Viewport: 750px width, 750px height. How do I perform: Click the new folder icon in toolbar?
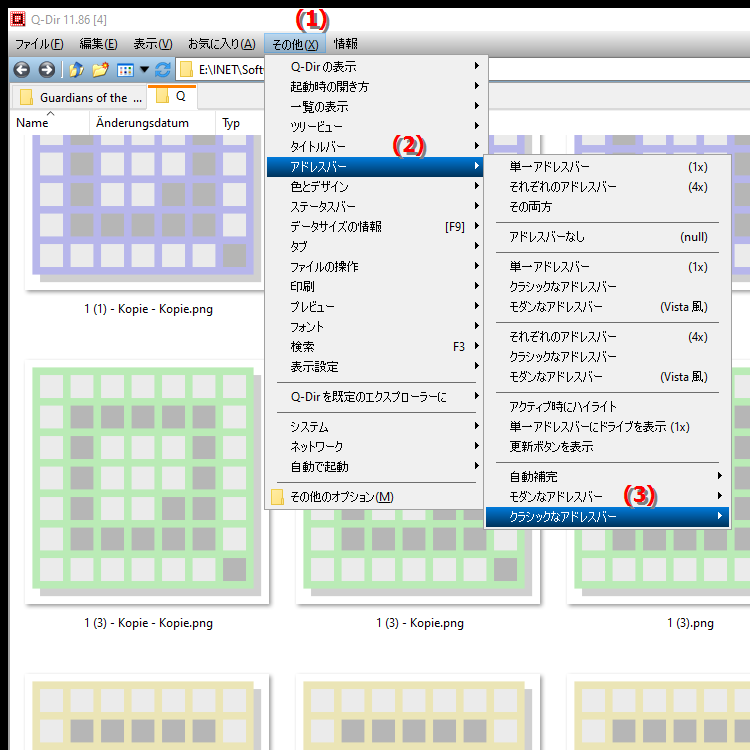click(x=100, y=70)
